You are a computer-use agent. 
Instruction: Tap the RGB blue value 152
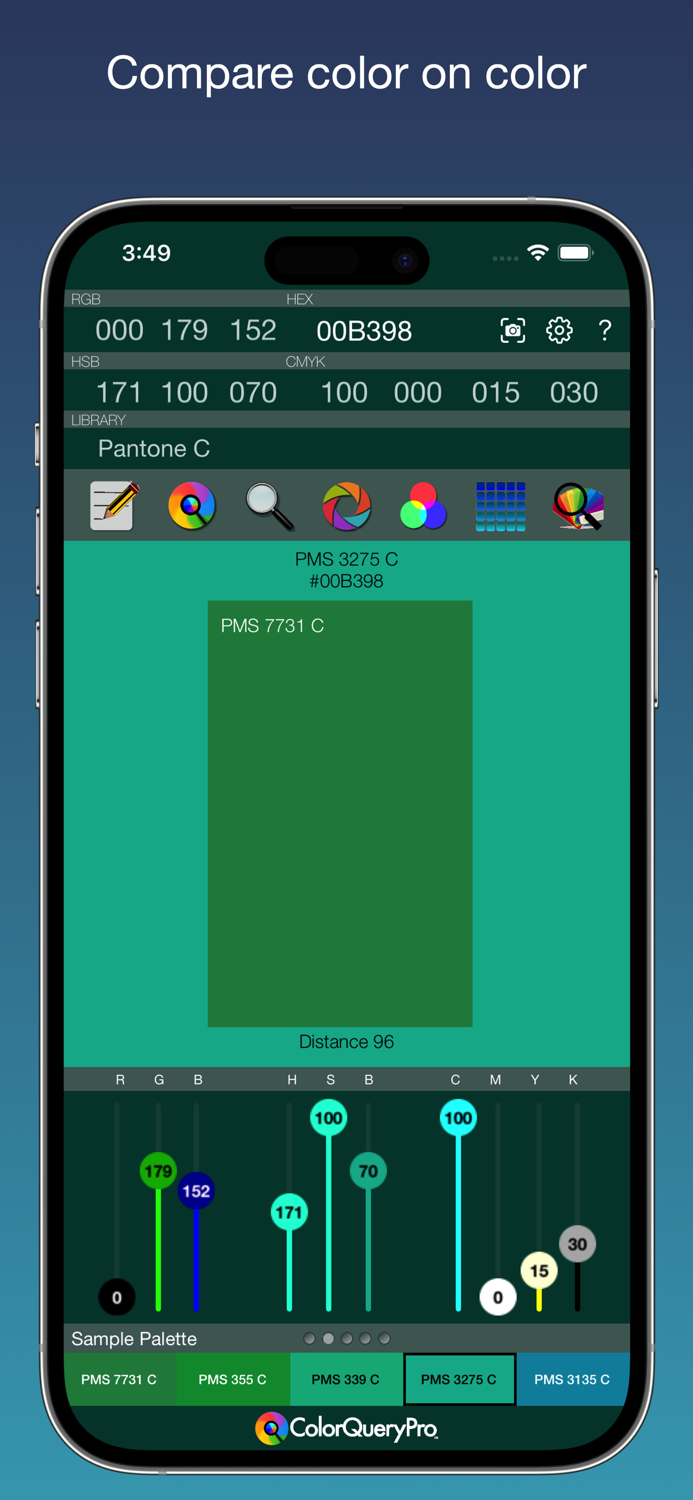[253, 330]
